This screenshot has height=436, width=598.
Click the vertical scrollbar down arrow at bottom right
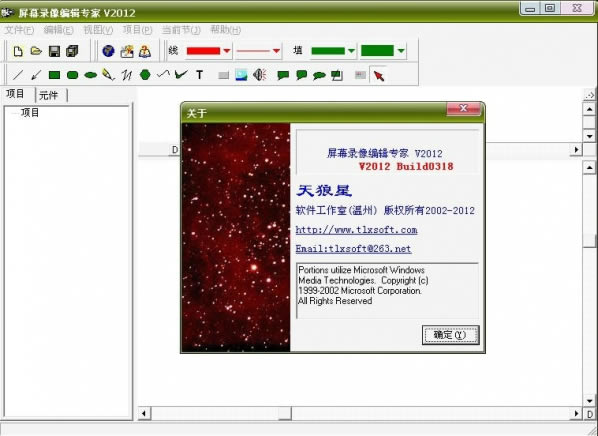pyautogui.click(x=590, y=401)
